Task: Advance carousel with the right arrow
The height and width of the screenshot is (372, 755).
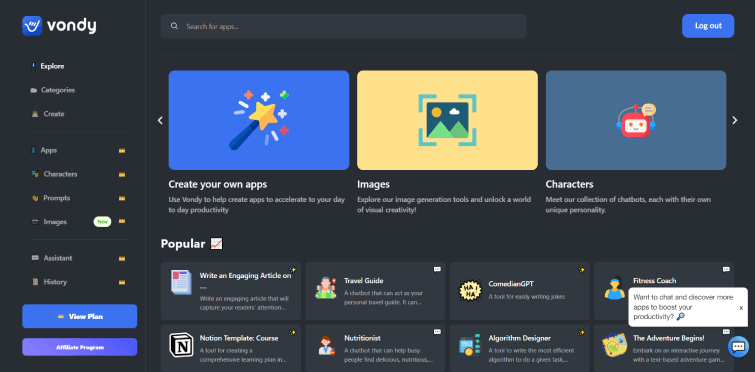Action: coord(734,120)
